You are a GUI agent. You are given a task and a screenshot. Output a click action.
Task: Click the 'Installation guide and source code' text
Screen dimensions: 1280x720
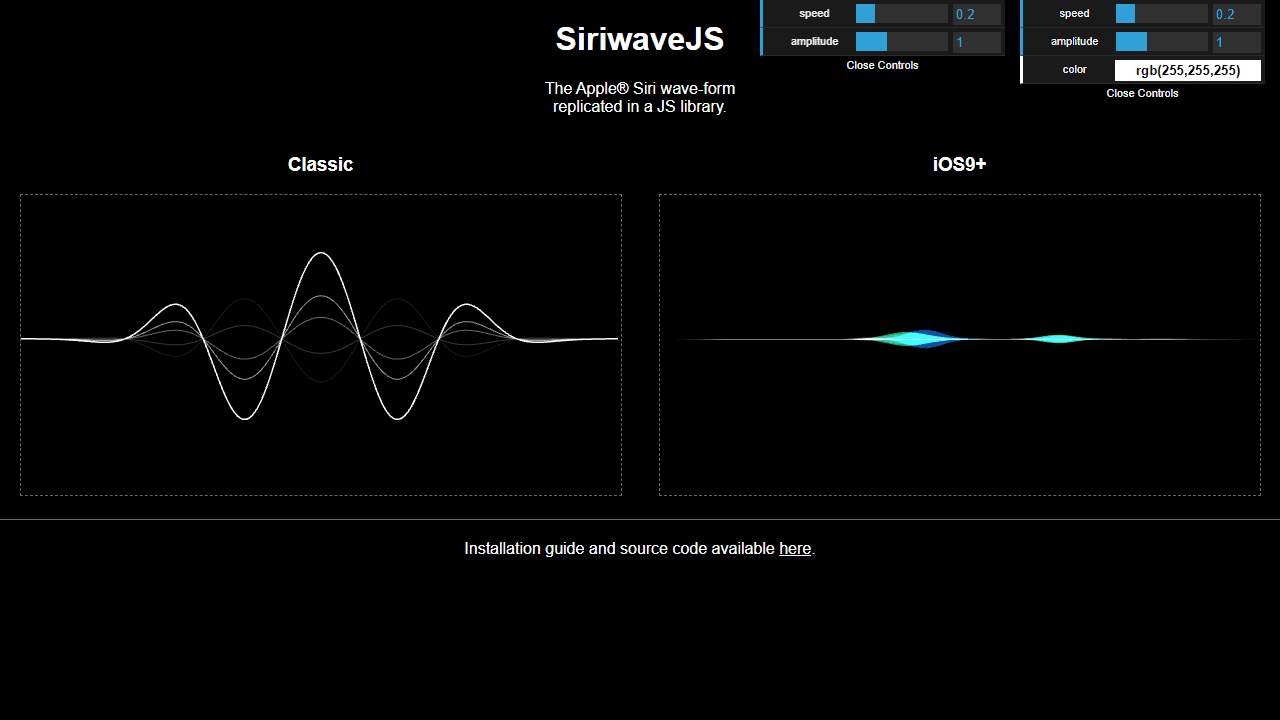pyautogui.click(x=619, y=548)
